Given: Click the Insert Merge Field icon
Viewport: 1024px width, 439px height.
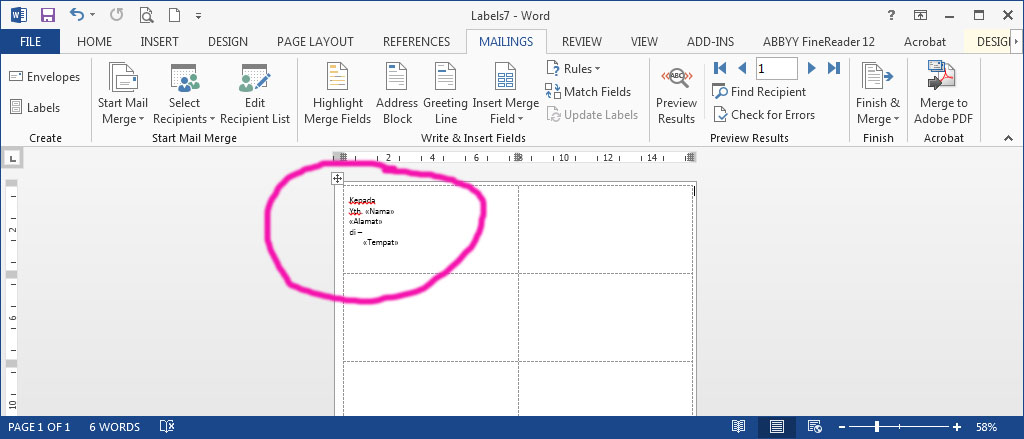Looking at the screenshot, I should tap(505, 77).
